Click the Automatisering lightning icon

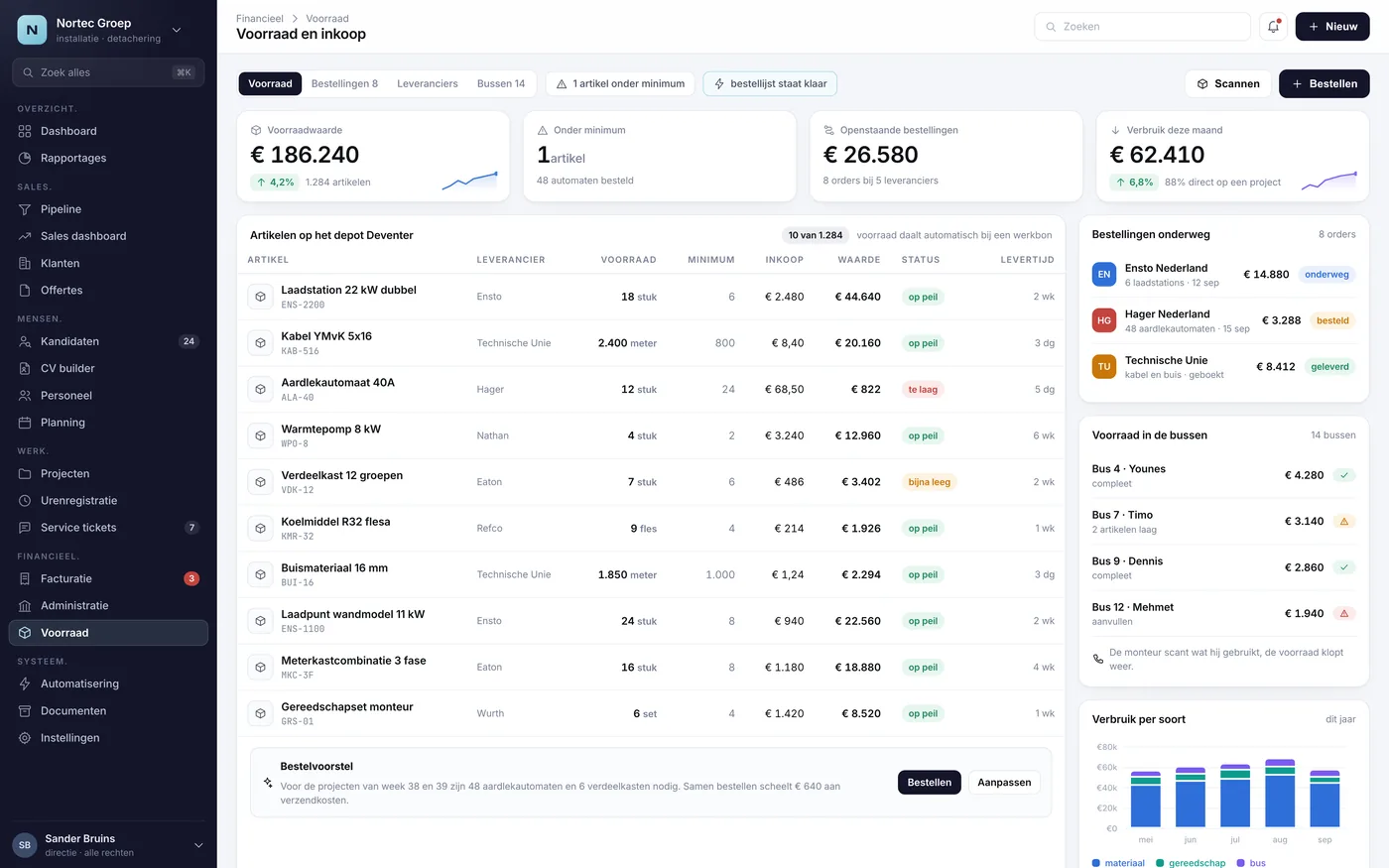(x=25, y=683)
